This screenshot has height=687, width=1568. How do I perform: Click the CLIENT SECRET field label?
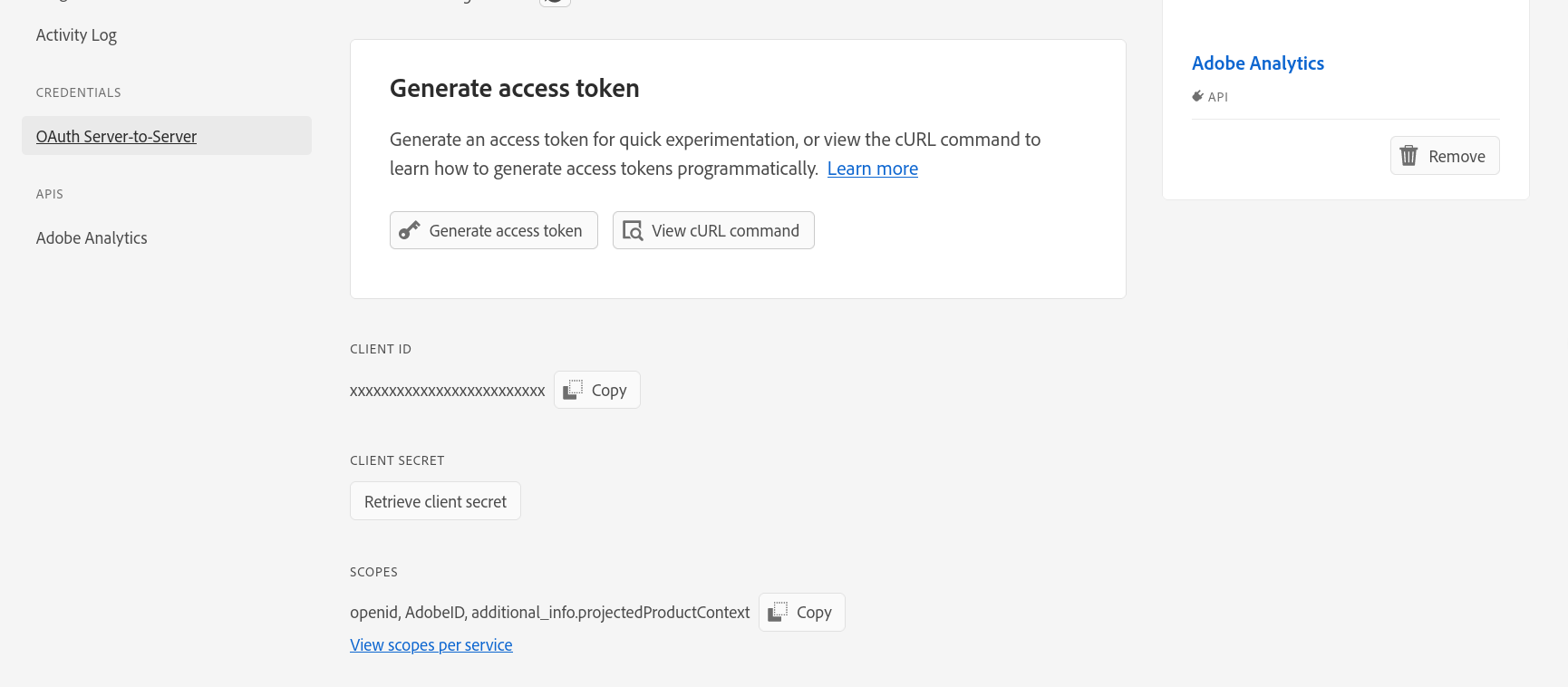[397, 460]
